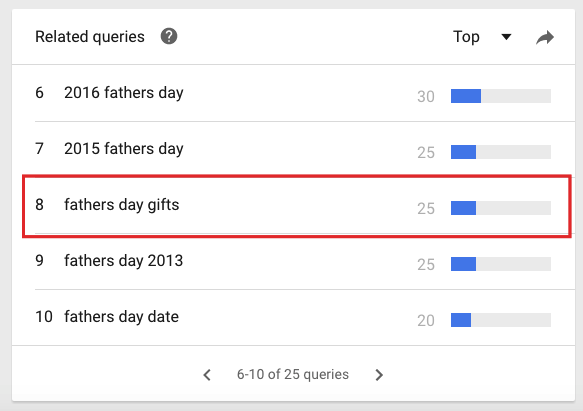
Task: Click the bar for 2016 fathers day
Action: (500, 96)
